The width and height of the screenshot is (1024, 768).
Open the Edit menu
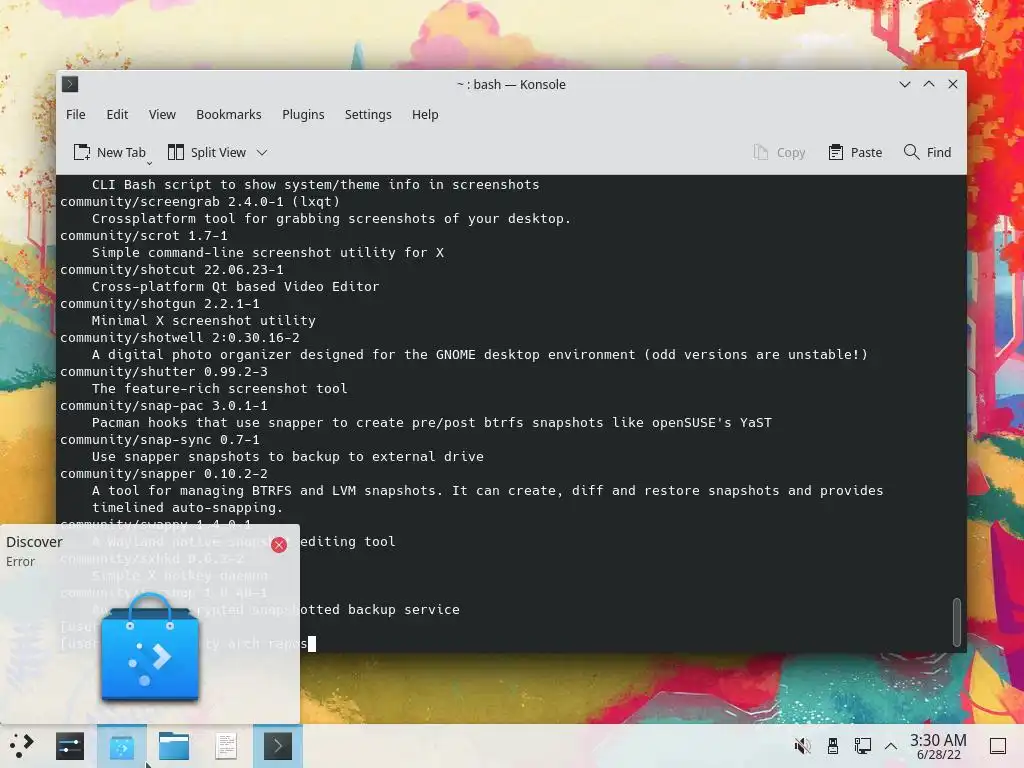[117, 114]
